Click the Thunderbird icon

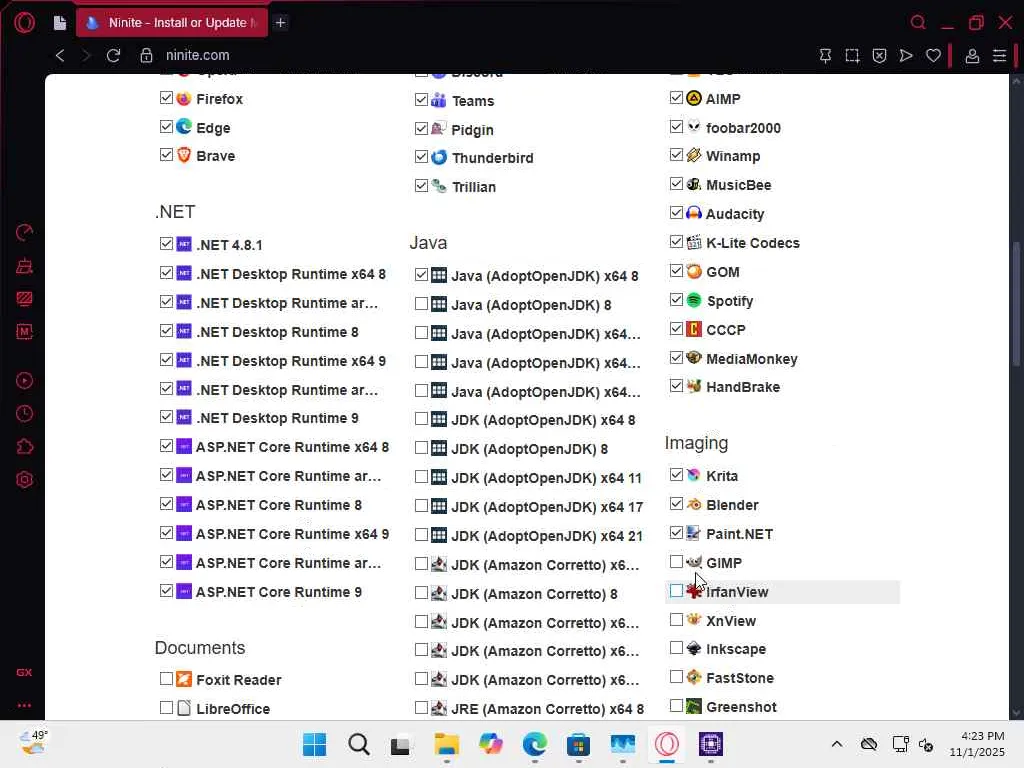440,157
